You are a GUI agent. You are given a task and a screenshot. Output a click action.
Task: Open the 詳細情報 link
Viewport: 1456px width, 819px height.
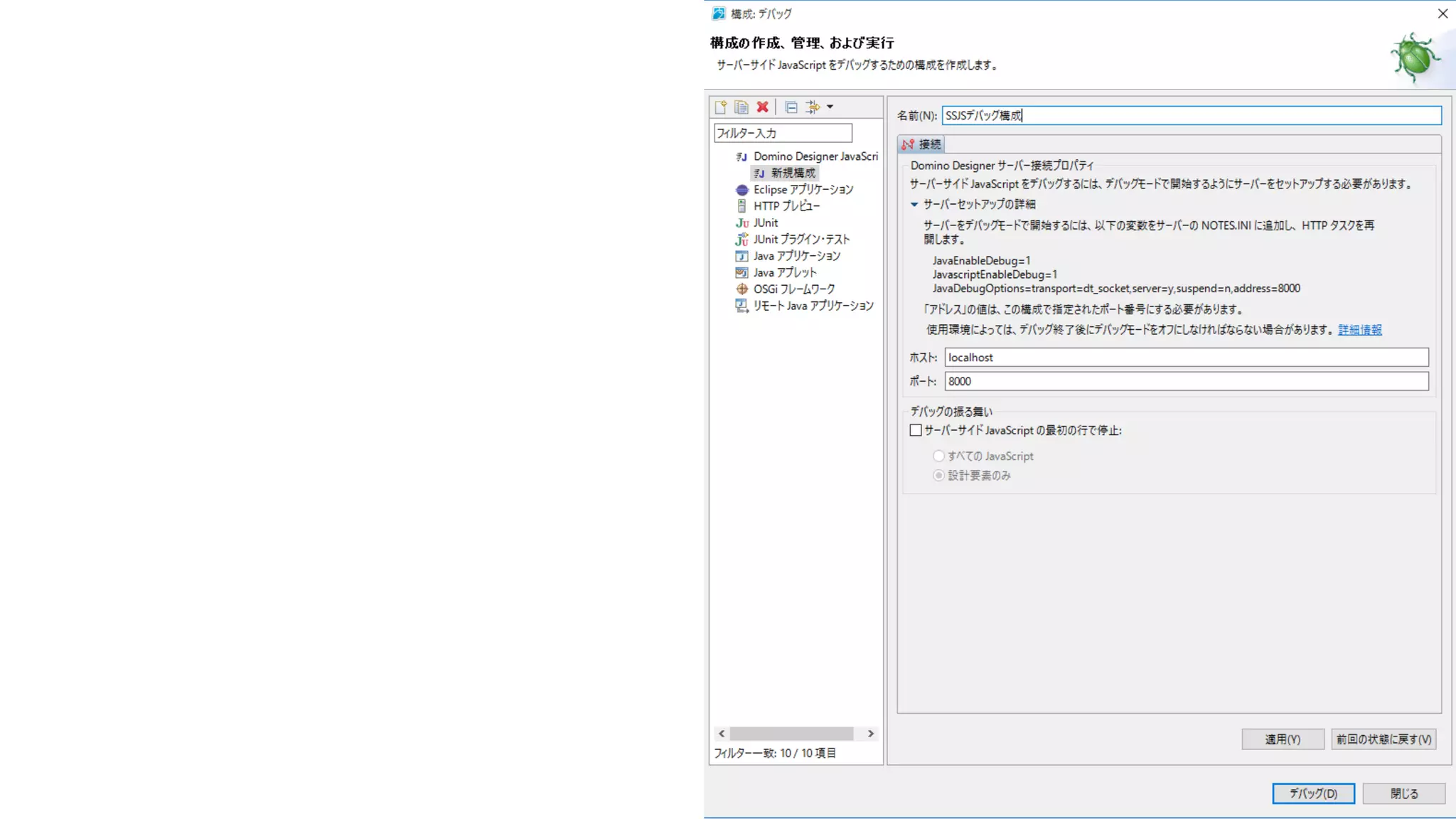click(x=1359, y=330)
